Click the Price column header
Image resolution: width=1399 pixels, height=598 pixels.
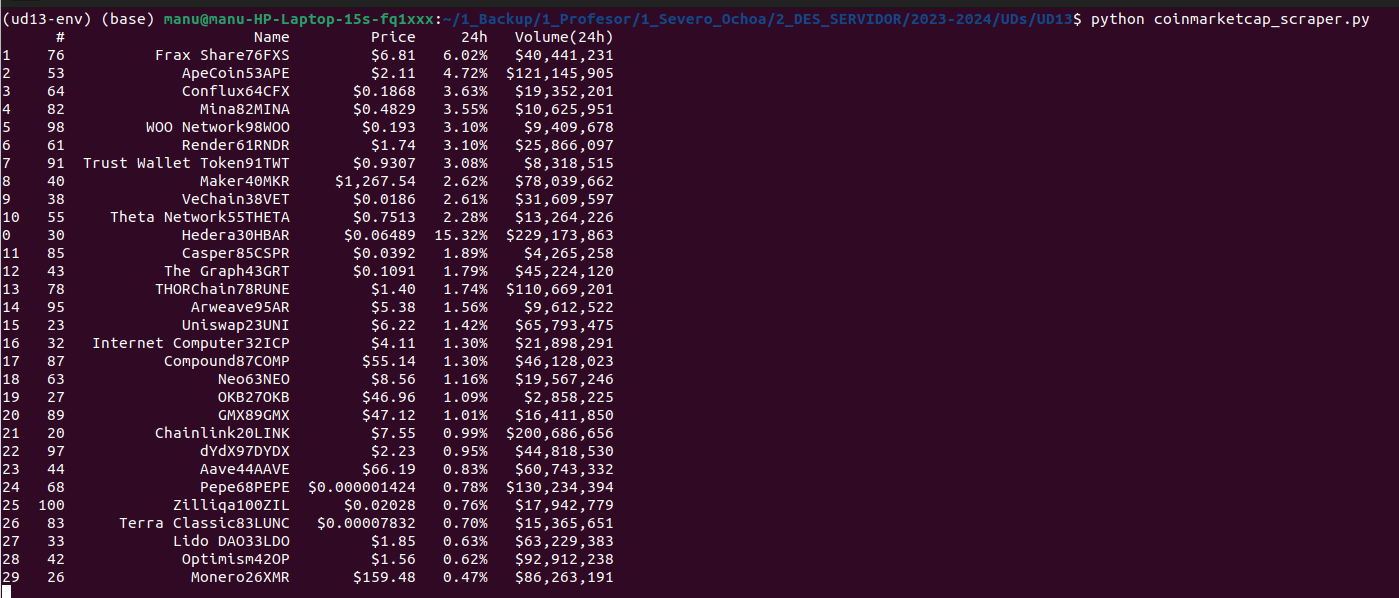pos(393,37)
